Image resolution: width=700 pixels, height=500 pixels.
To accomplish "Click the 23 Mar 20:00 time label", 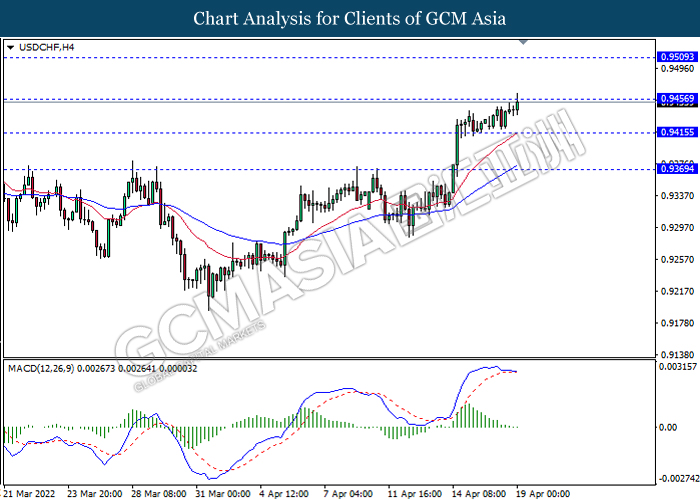I will [x=95, y=494].
